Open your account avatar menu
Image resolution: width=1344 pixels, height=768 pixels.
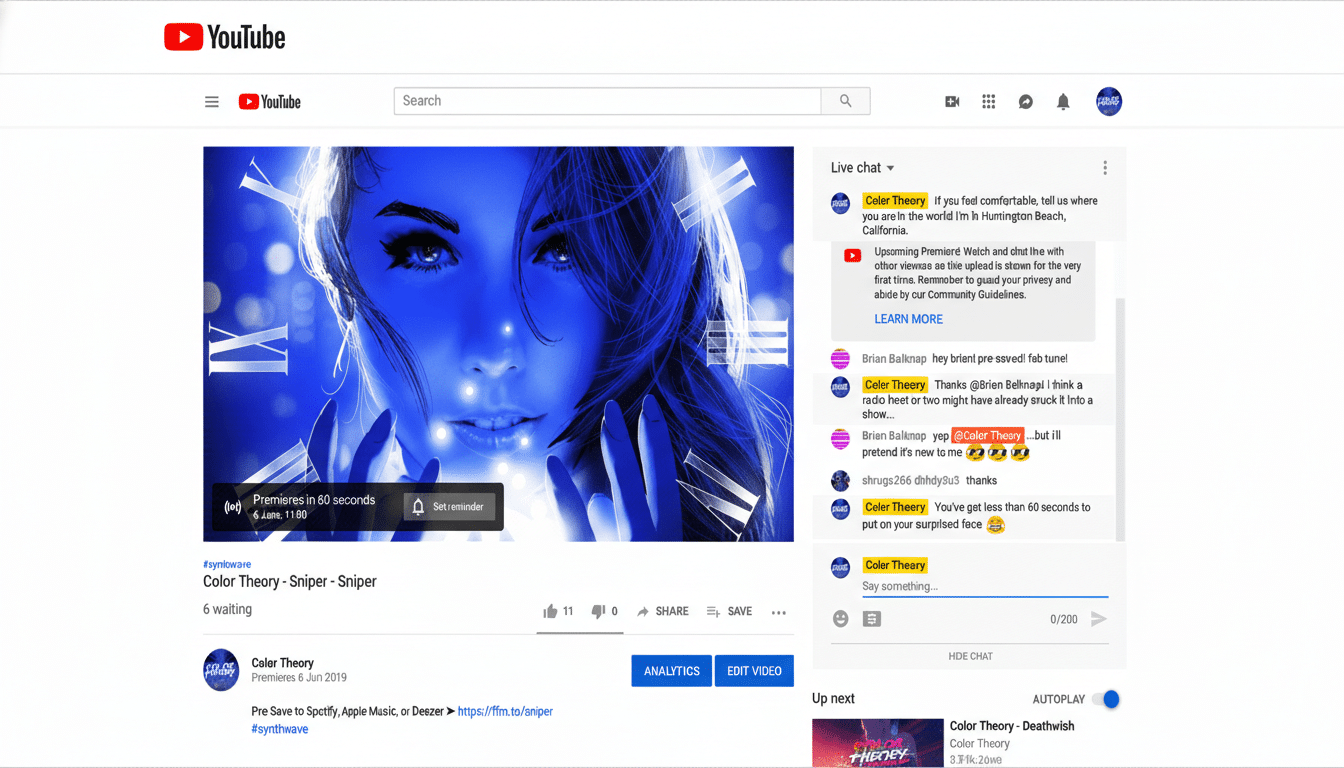click(x=1109, y=101)
